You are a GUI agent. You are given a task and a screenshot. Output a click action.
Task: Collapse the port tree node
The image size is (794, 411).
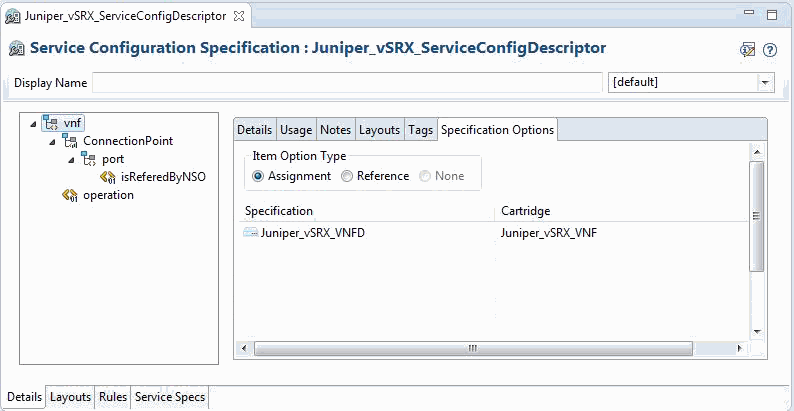point(71,160)
